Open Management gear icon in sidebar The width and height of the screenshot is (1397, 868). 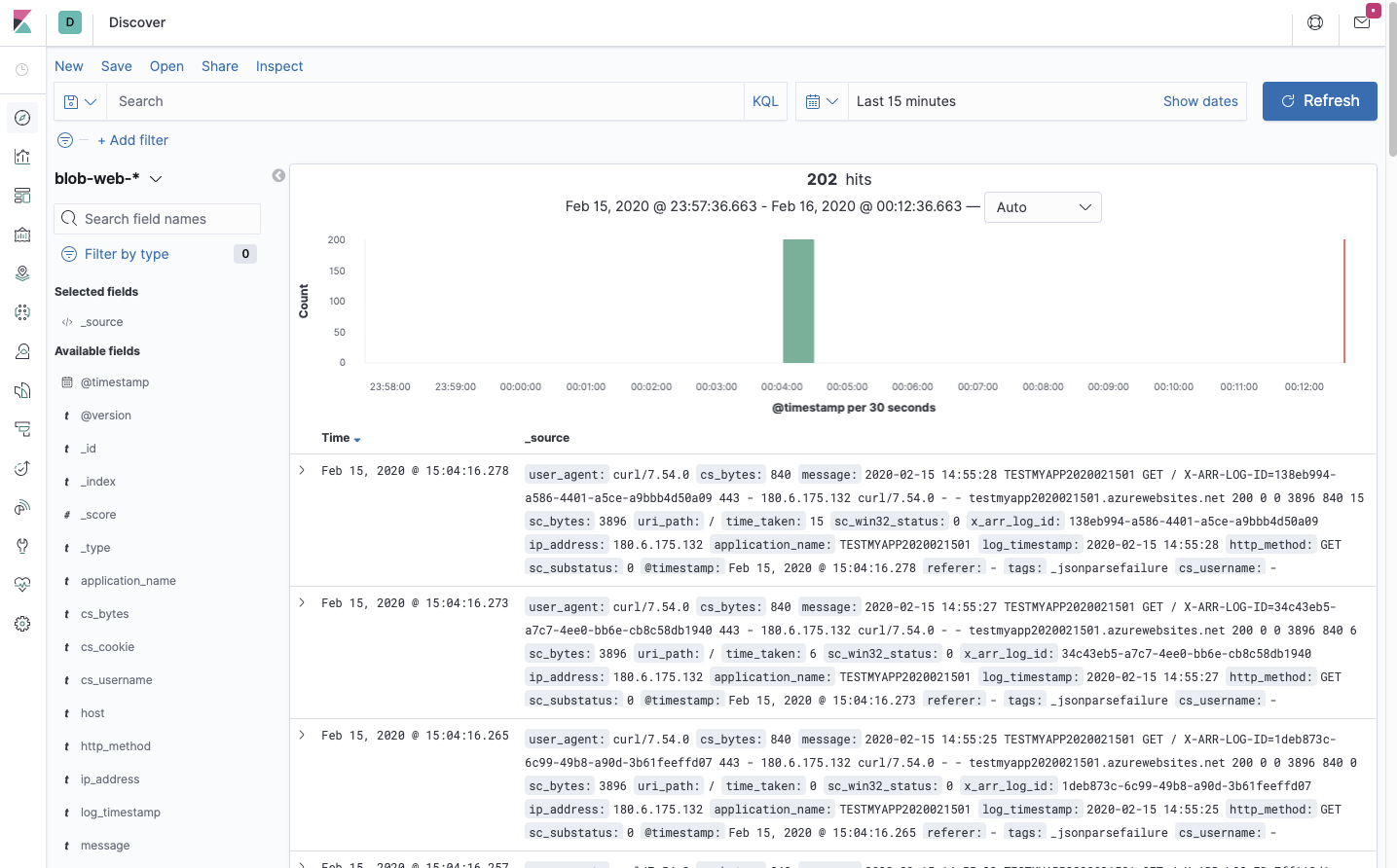coord(22,624)
